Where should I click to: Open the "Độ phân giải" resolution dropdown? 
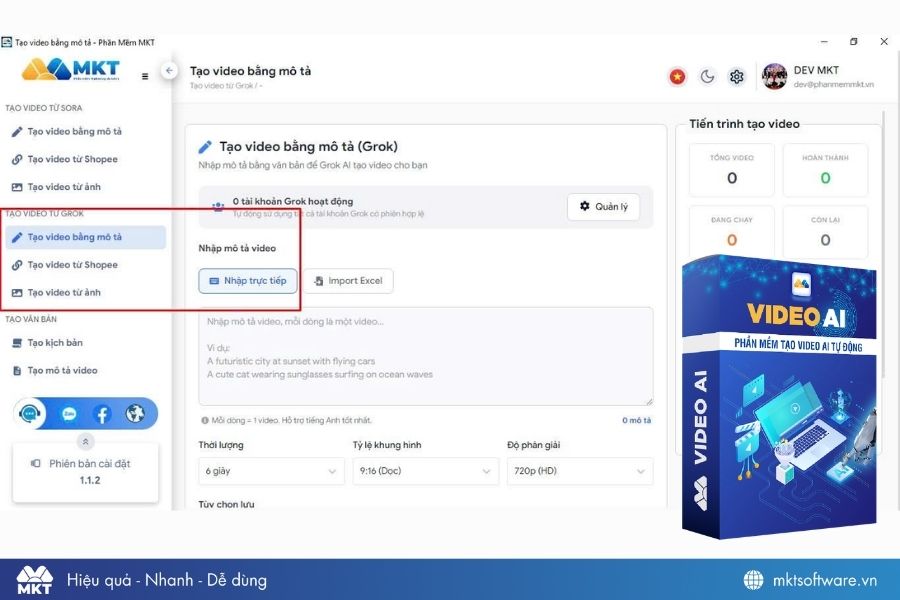578,470
